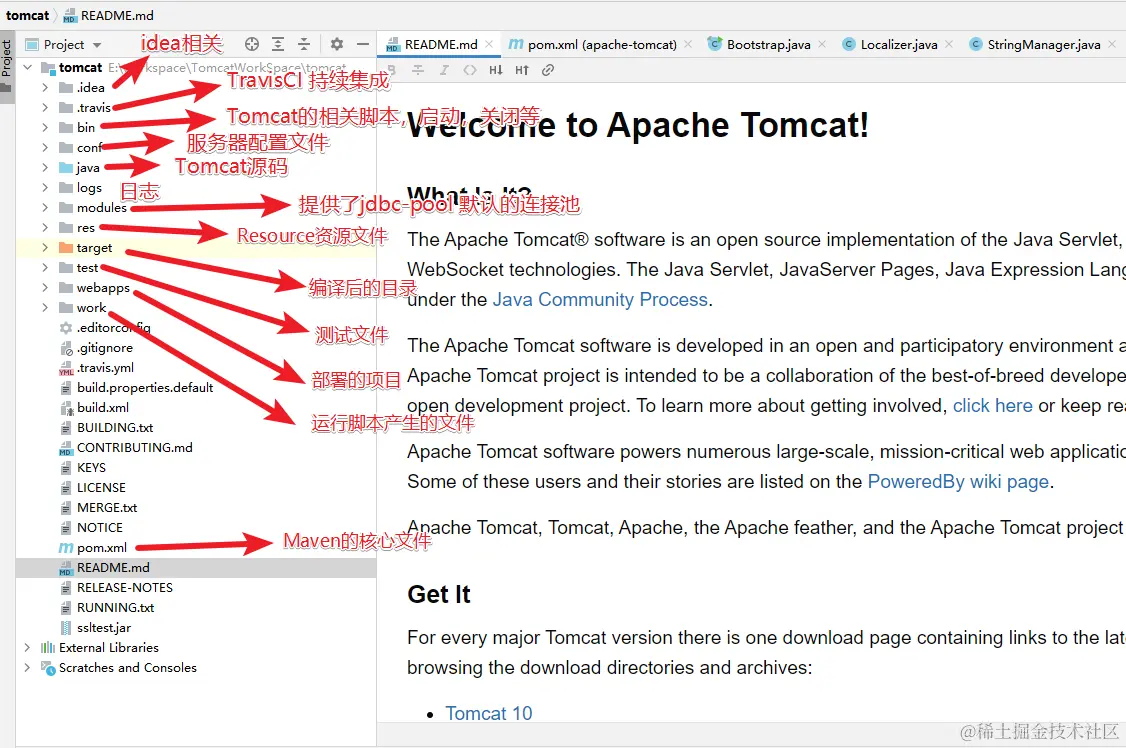Screen dimensions: 1126x748
Task: Select the res folder in tree
Action: coord(85,228)
